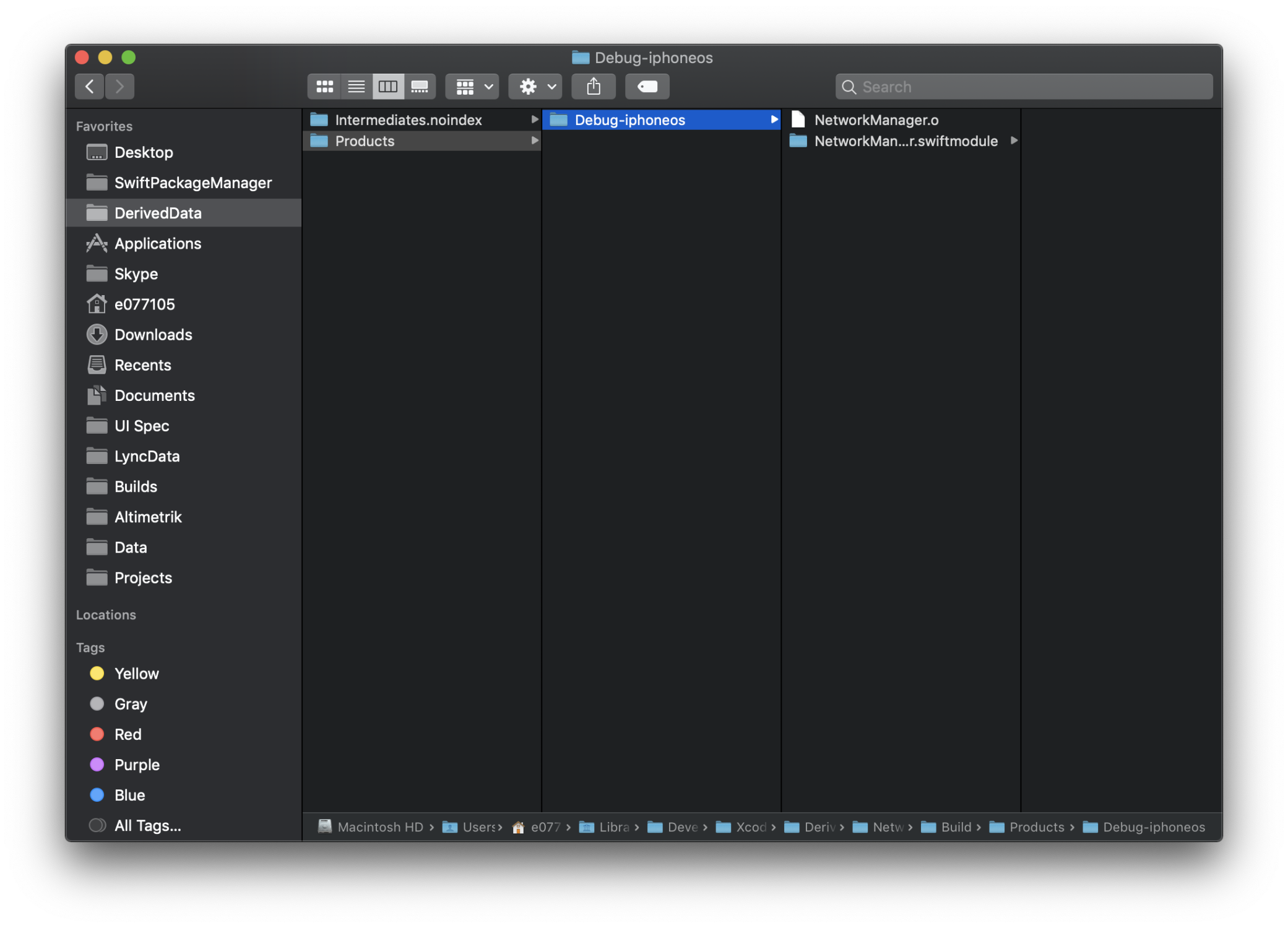This screenshot has width=1288, height=928.
Task: Select column view mode toggle
Action: tap(388, 87)
